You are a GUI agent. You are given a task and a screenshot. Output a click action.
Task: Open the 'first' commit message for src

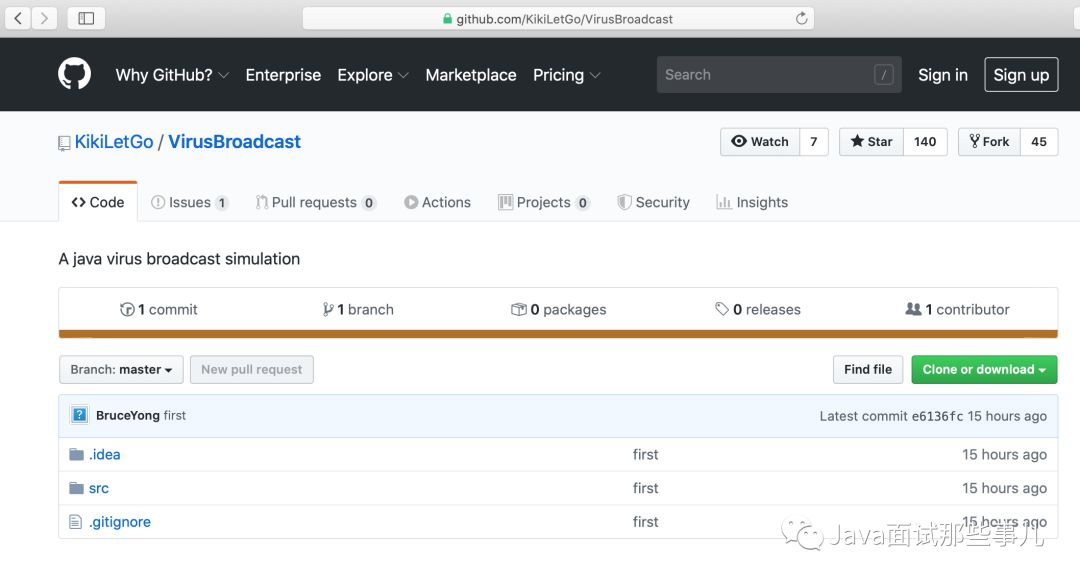click(645, 488)
